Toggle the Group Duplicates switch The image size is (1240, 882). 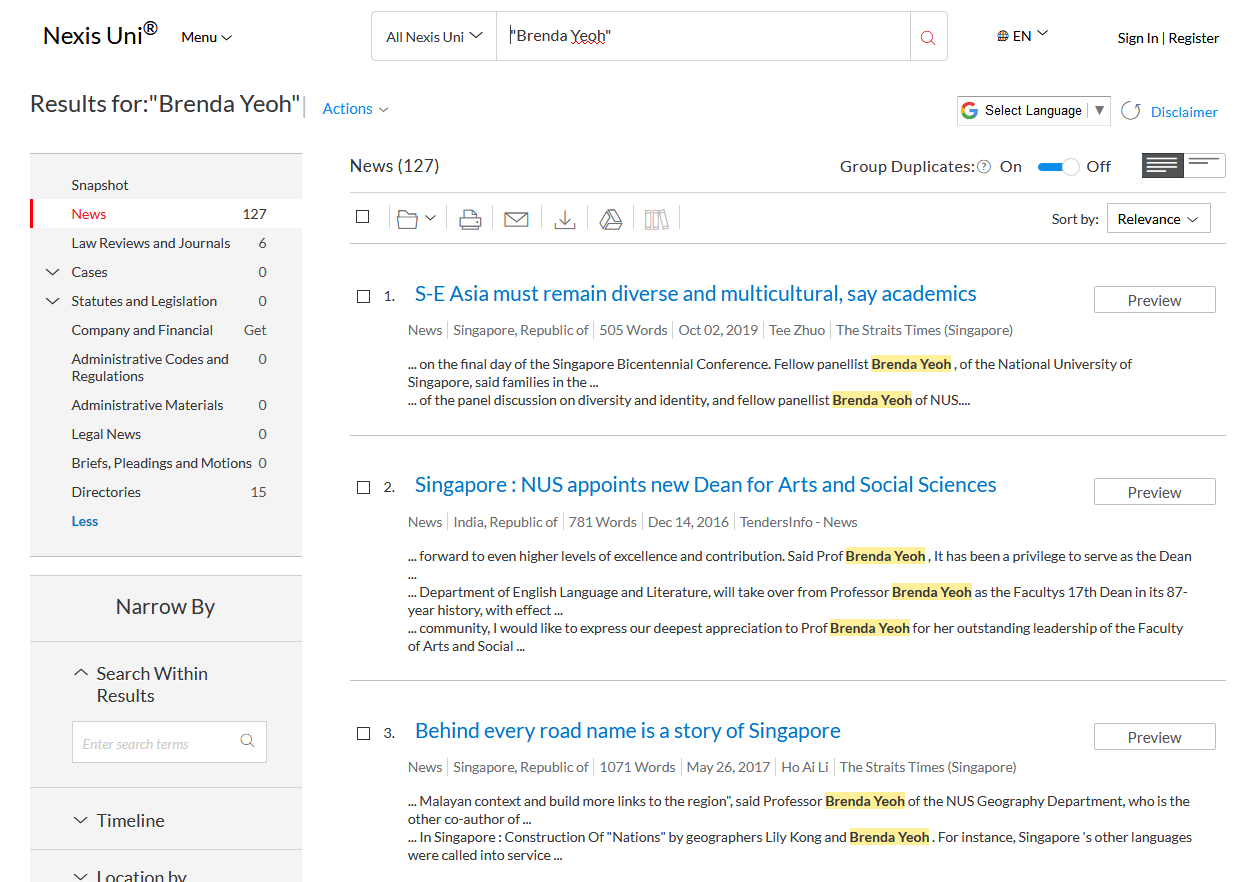pos(1059,166)
